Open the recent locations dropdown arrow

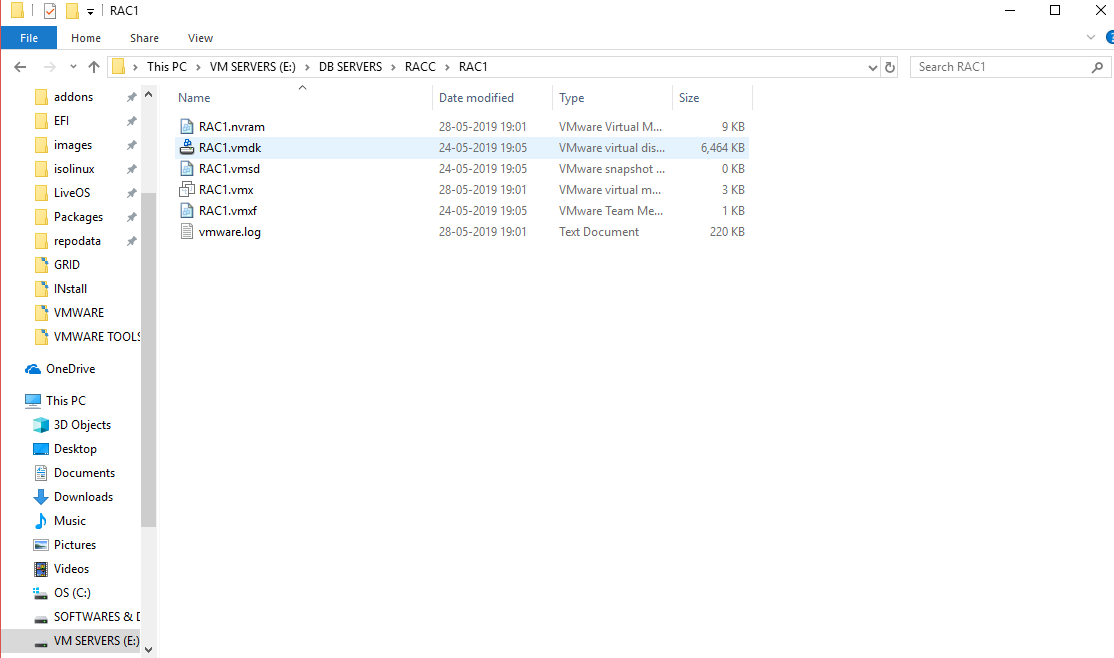(73, 67)
